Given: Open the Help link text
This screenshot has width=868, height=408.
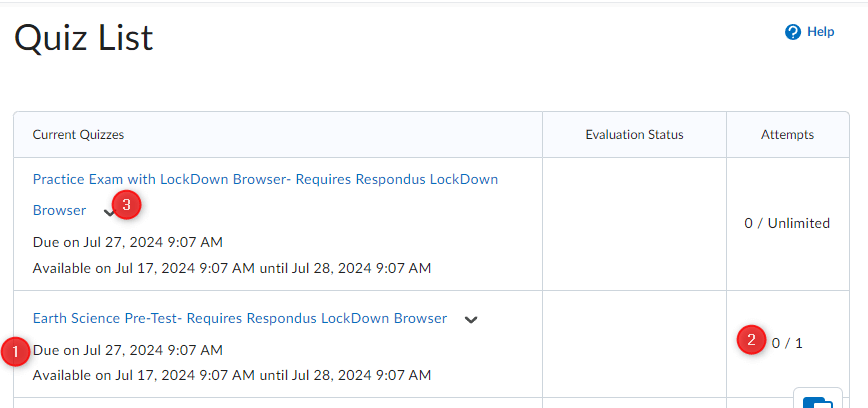Looking at the screenshot, I should [820, 32].
